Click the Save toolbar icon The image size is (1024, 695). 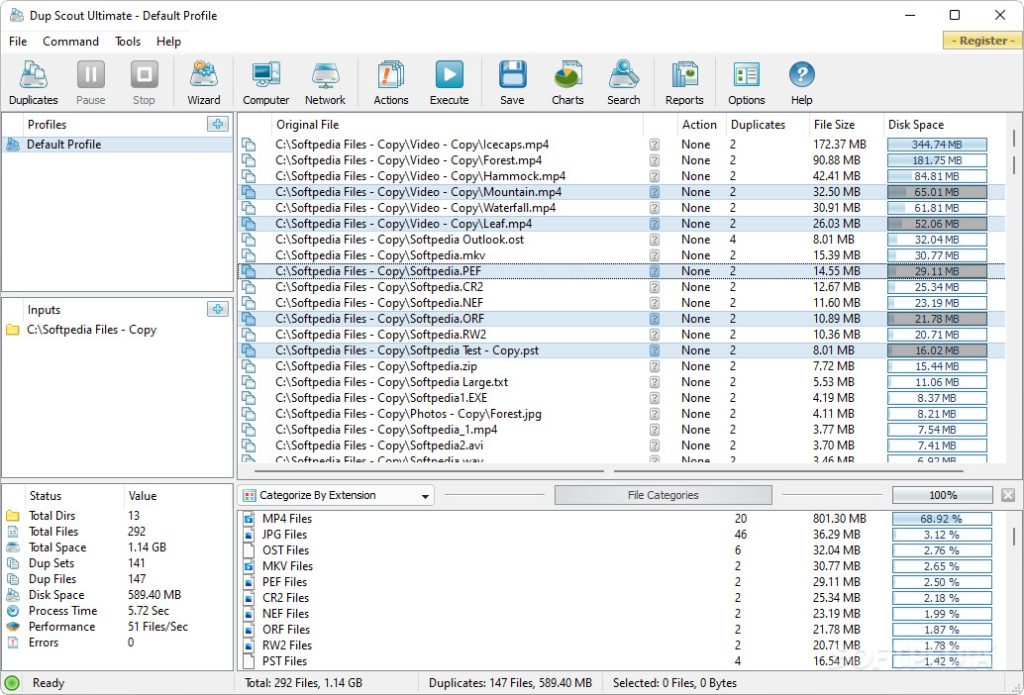[512, 82]
